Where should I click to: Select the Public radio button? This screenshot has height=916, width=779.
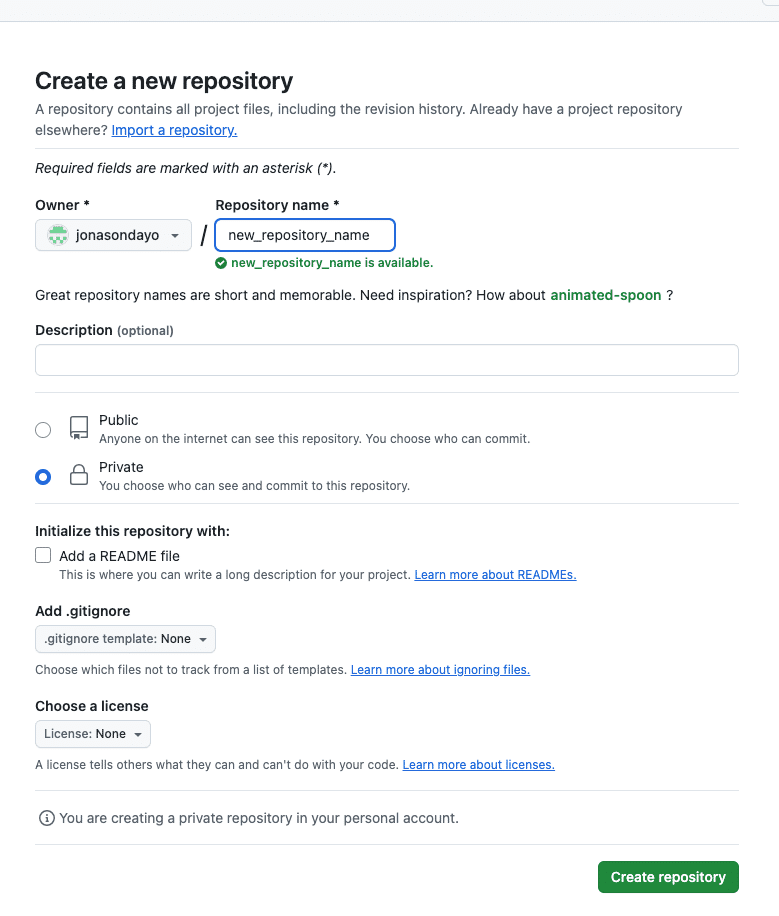(x=43, y=430)
